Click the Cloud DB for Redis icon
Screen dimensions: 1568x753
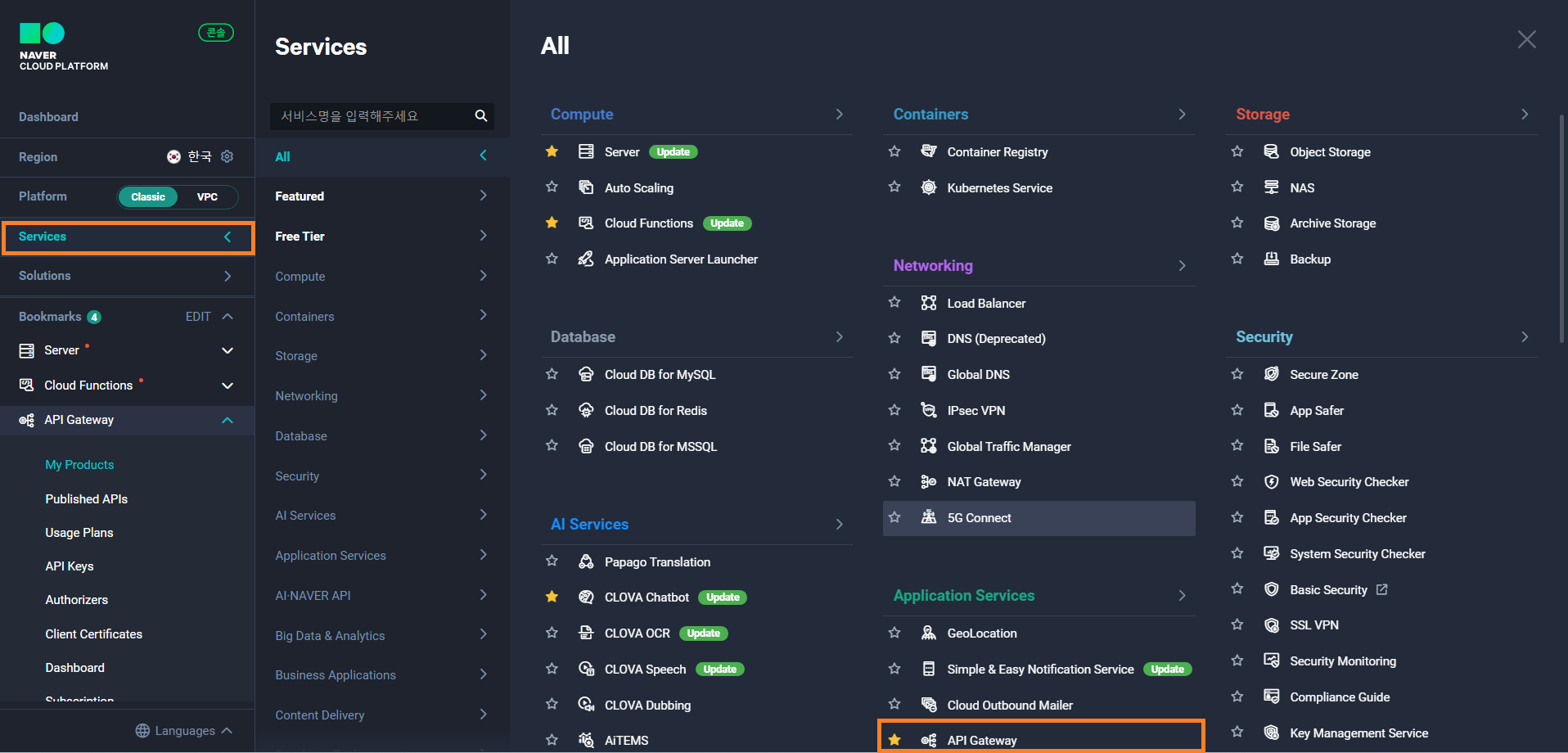coord(586,410)
